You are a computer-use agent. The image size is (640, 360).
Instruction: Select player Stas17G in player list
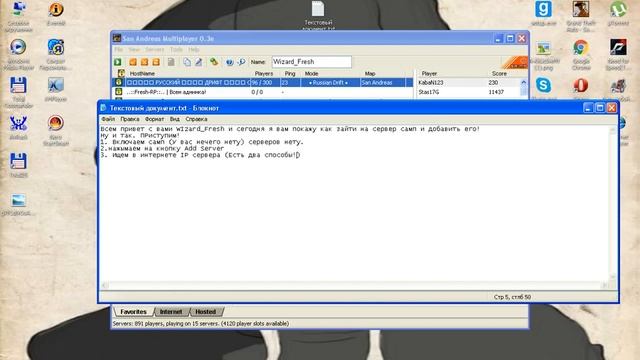(468, 92)
